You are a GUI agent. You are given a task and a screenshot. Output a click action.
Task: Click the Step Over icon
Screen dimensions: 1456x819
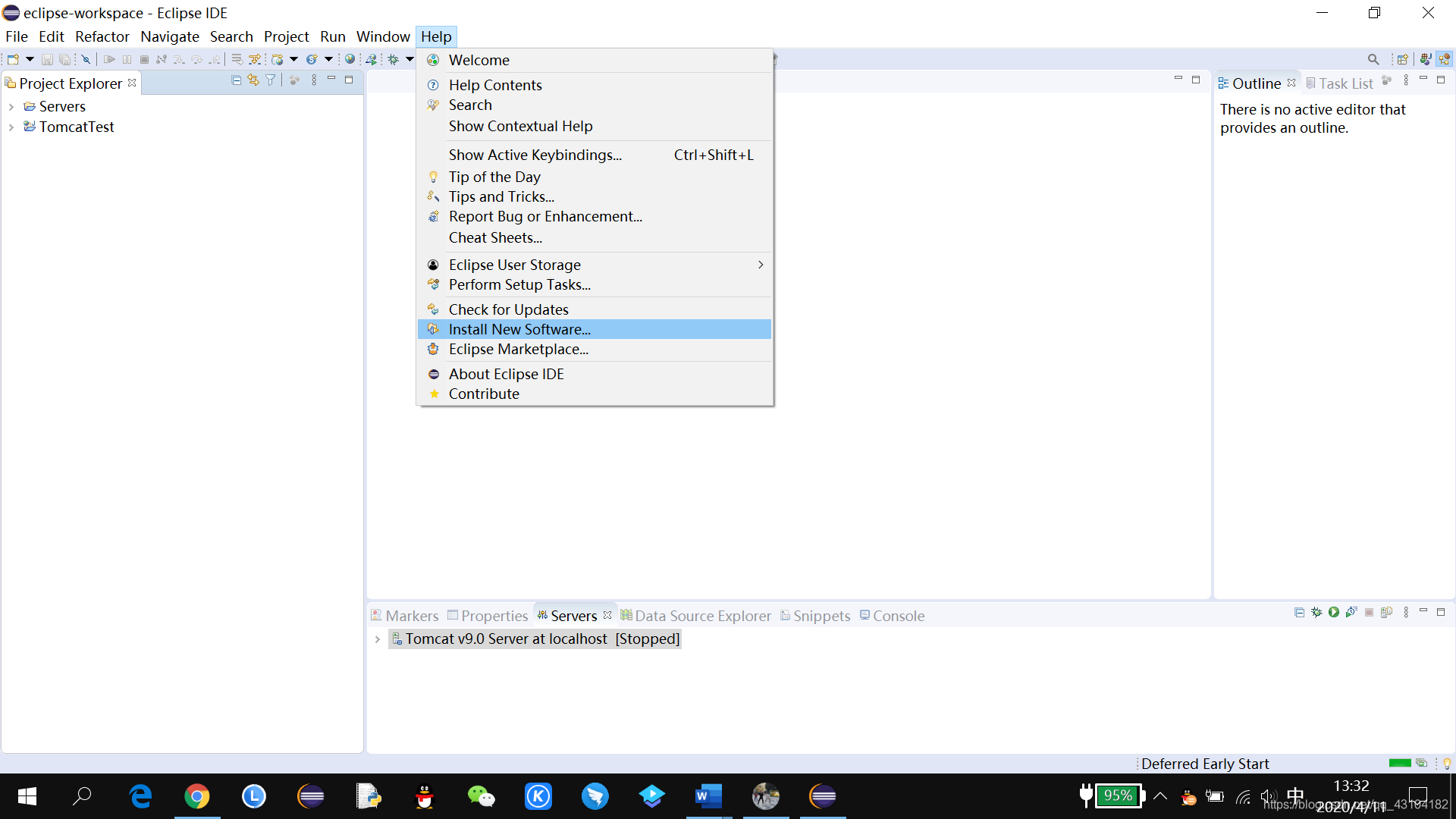click(x=197, y=59)
